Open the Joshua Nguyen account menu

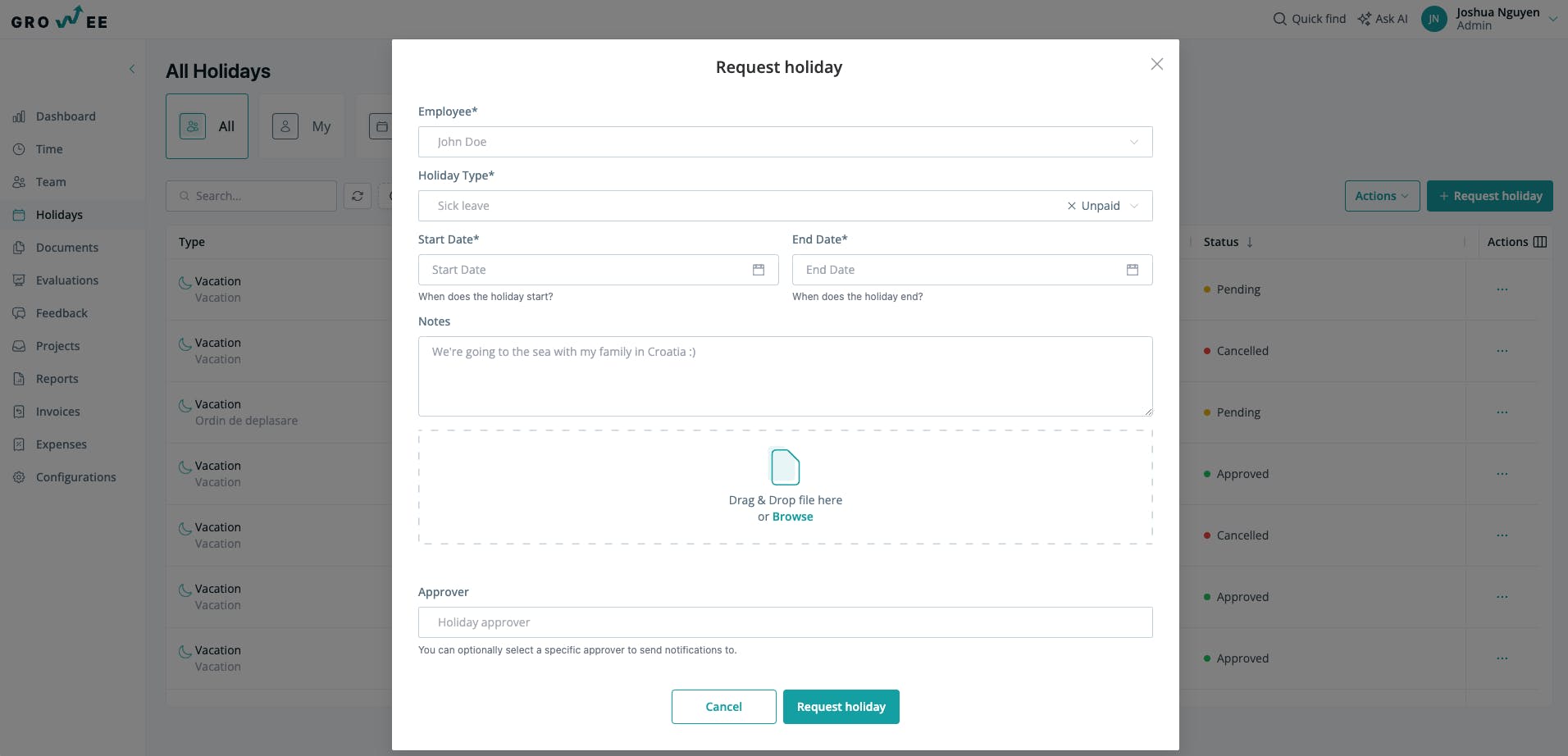pyautogui.click(x=1489, y=19)
